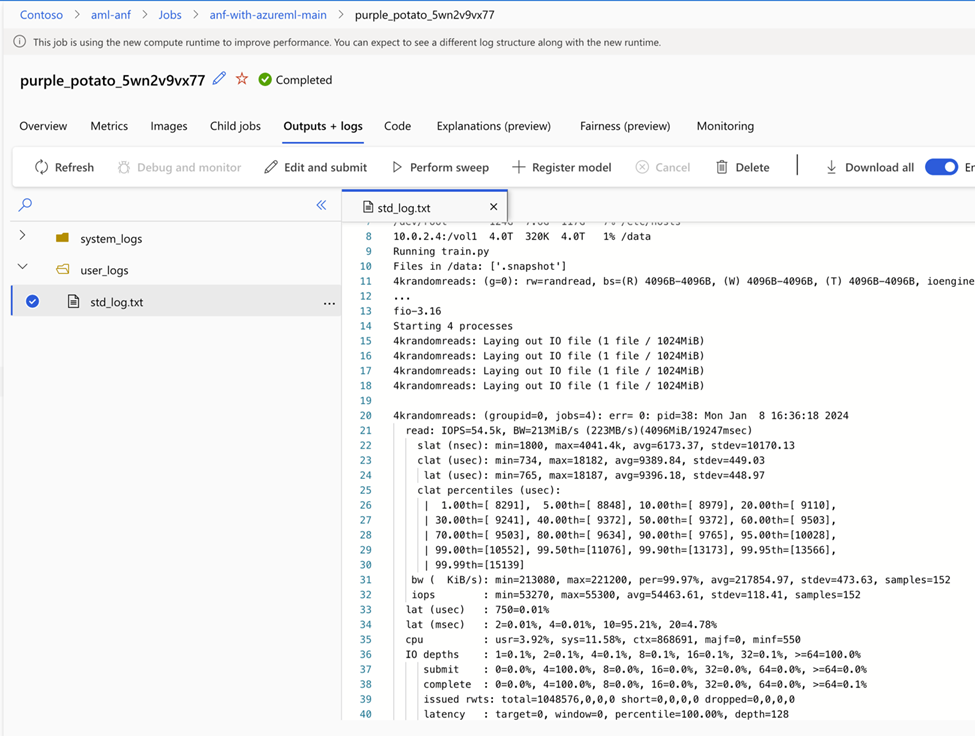Toggle the blue checkmark beside std_log.txt
The width and height of the screenshot is (975, 736).
click(x=32, y=301)
